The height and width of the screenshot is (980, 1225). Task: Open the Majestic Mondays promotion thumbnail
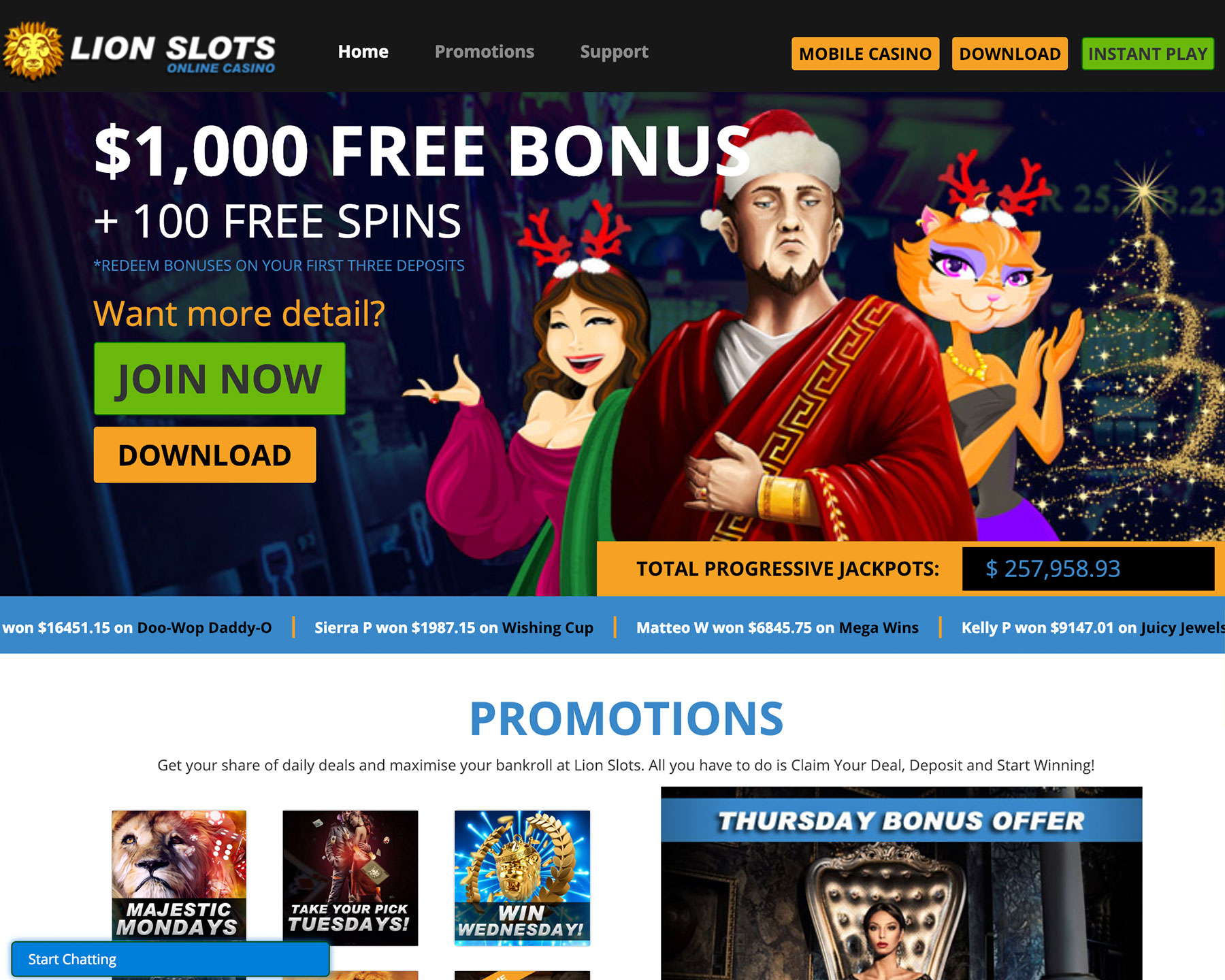tap(179, 876)
